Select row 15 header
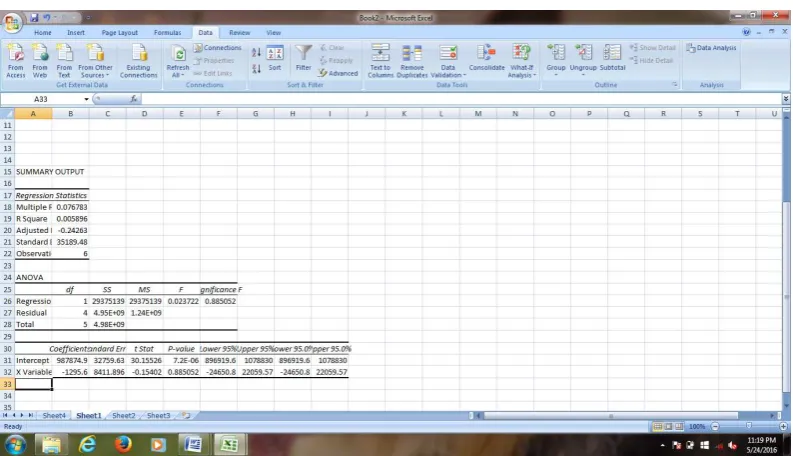793x456 pixels. coord(7,172)
